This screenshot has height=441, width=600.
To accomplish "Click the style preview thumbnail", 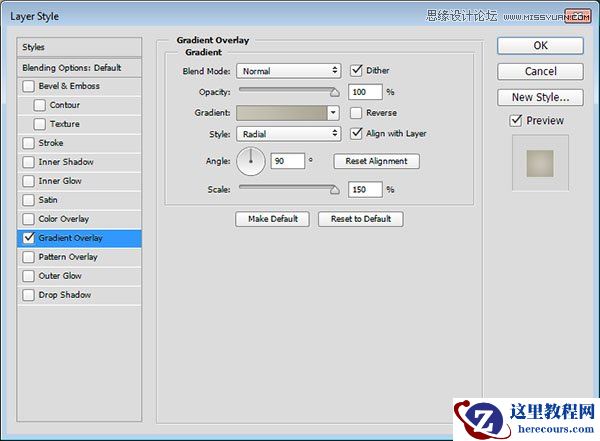I will pos(540,163).
